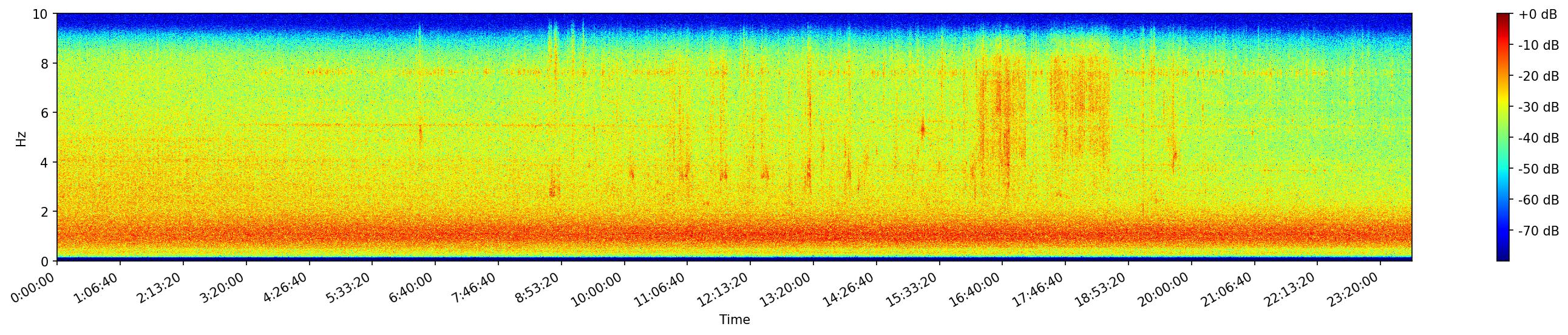
Task: Click the "-20 dB" colorbar label
Action: pyautogui.click(x=1538, y=76)
